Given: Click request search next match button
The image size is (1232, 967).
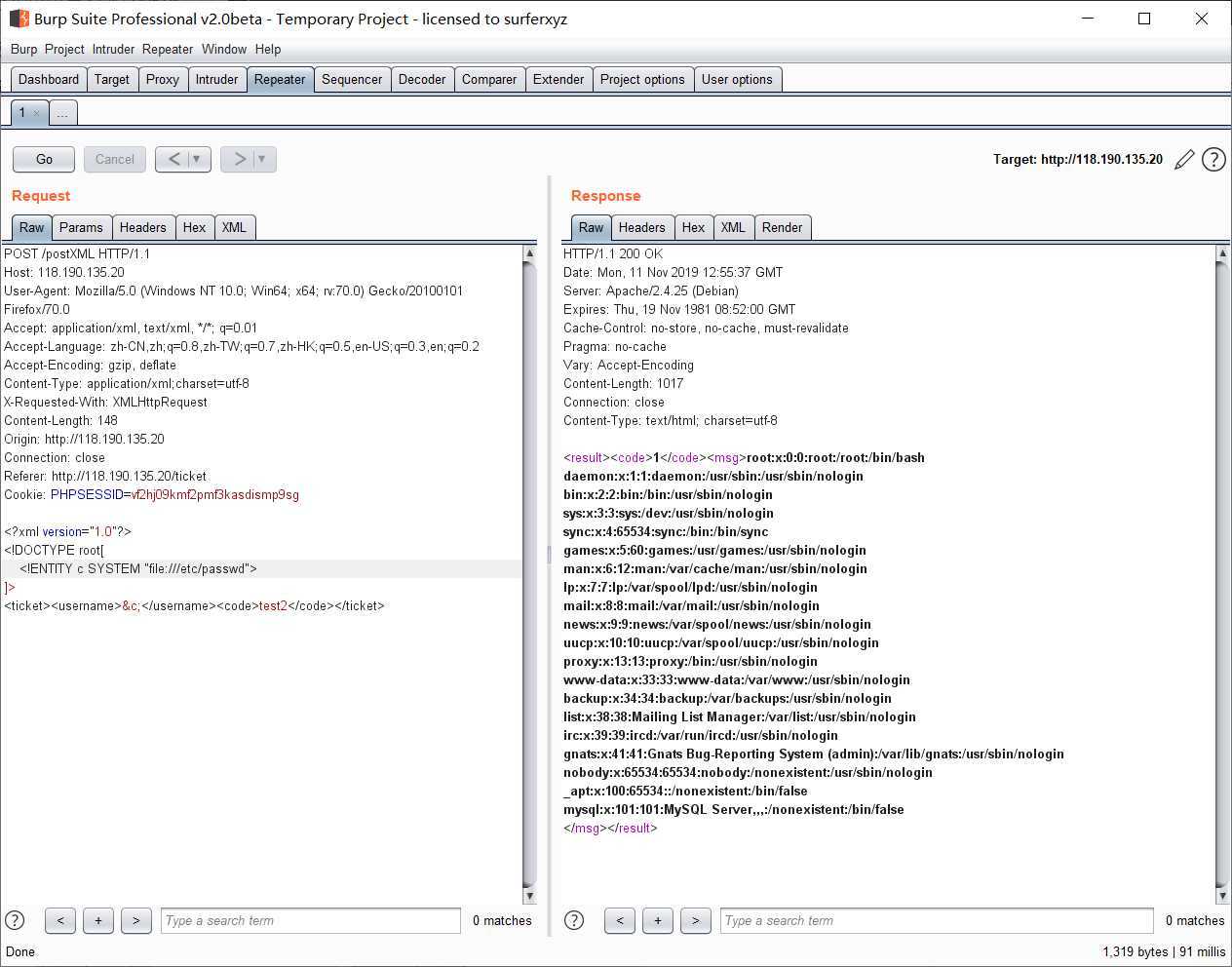Looking at the screenshot, I should click(x=136, y=920).
